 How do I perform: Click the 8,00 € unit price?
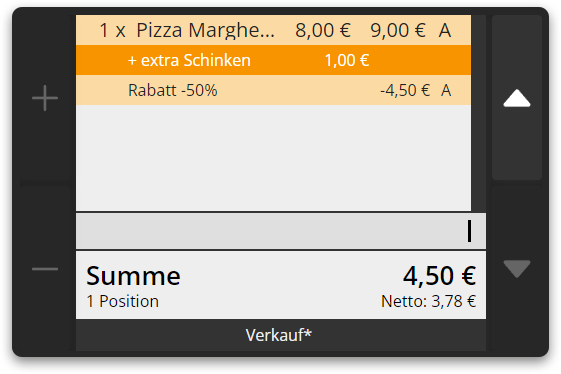323,30
